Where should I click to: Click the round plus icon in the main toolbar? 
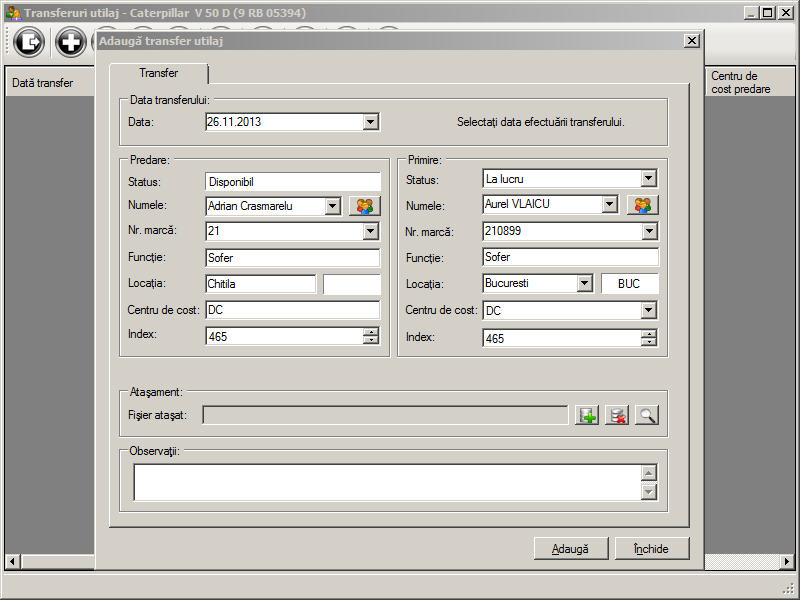click(x=70, y=42)
